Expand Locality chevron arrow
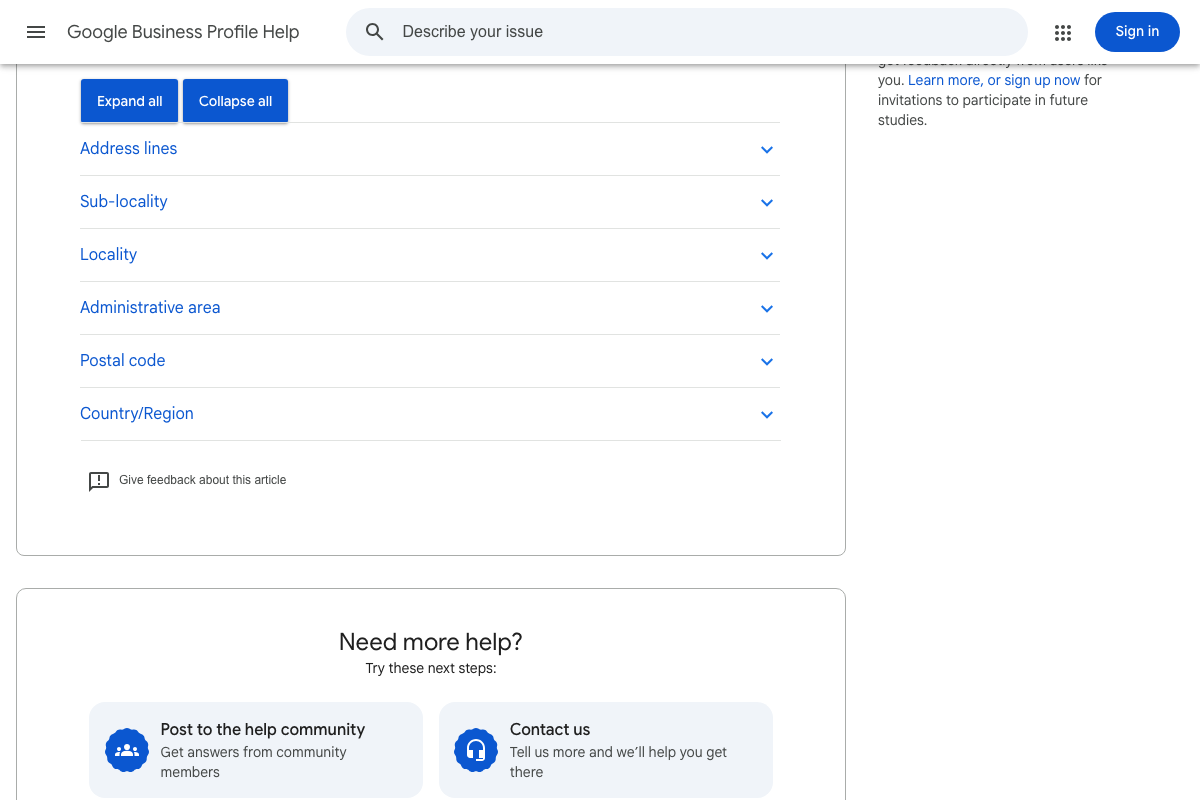The height and width of the screenshot is (800, 1200). coord(767,255)
